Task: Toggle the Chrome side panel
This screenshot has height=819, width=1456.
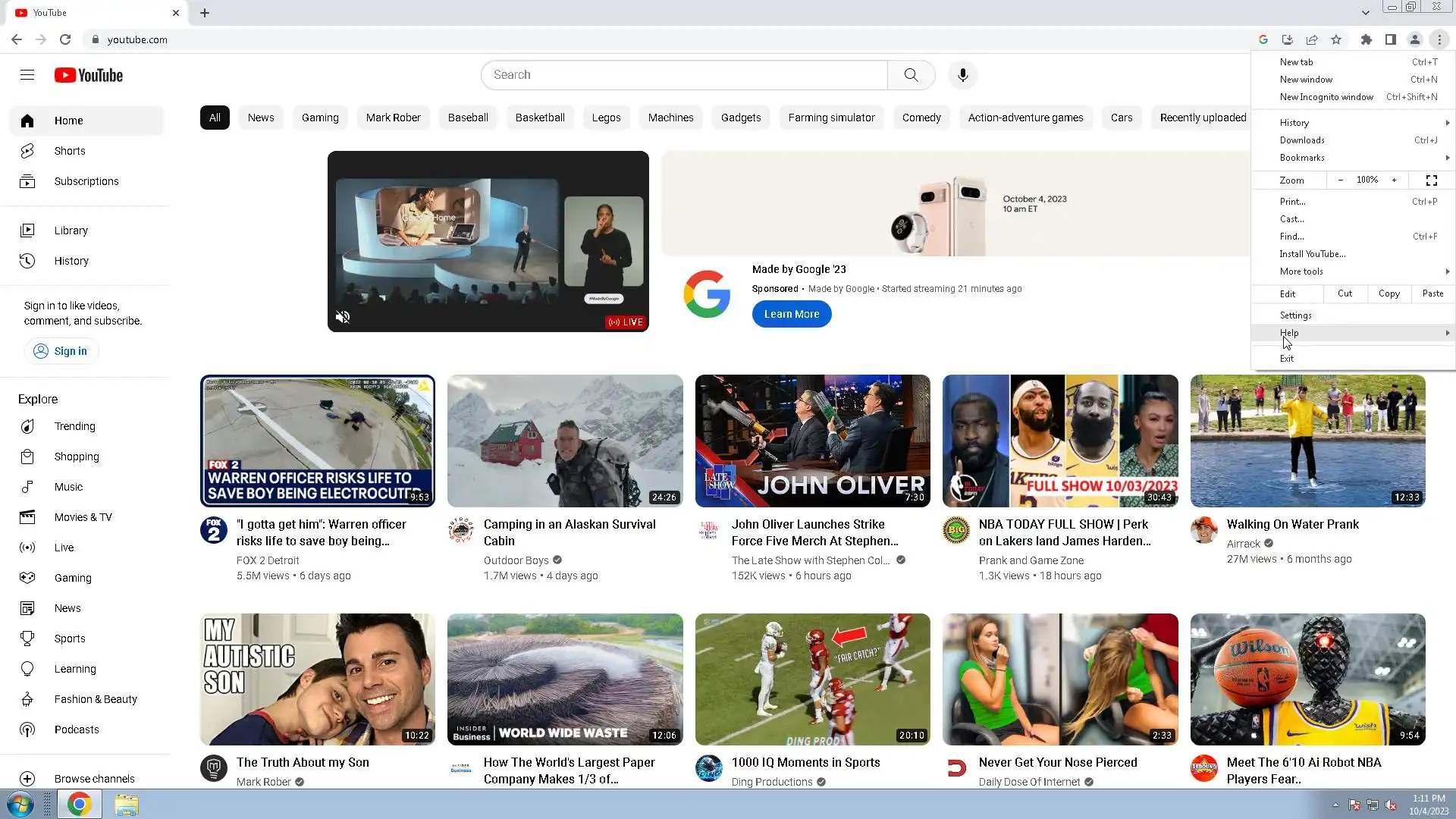Action: coord(1390,39)
